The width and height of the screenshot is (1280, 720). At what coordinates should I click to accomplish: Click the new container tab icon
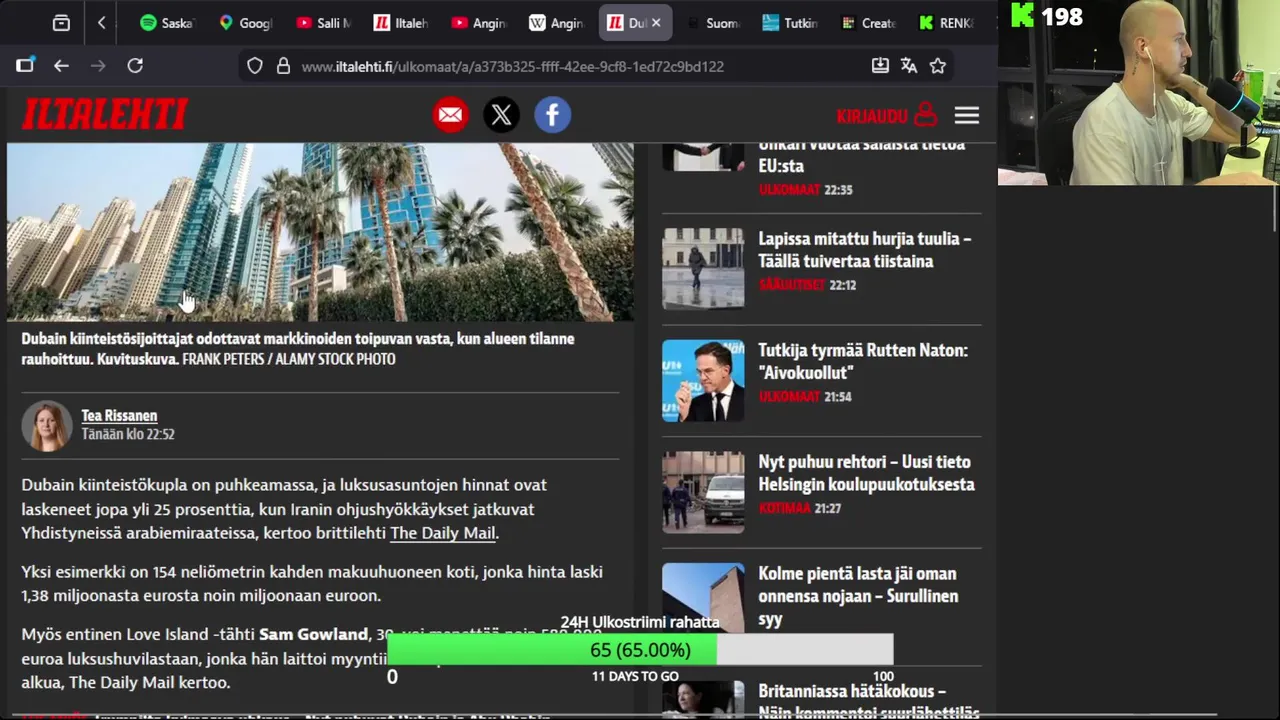pyautogui.click(x=25, y=65)
